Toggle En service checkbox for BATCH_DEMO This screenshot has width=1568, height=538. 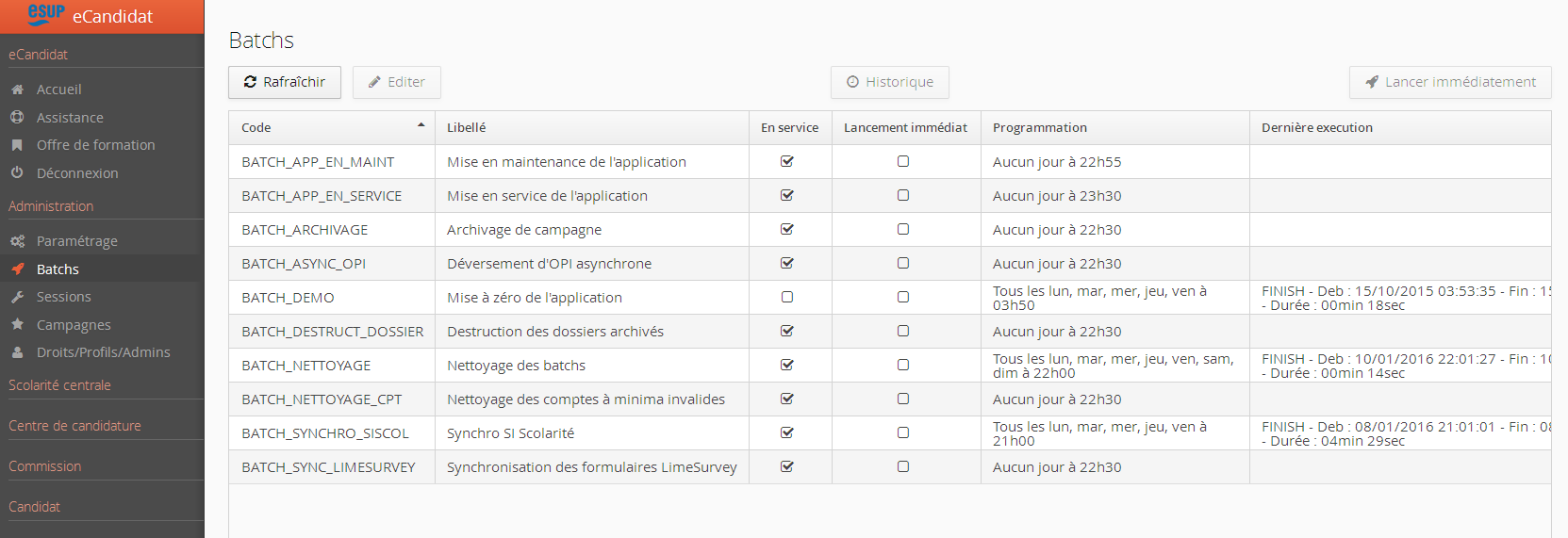click(787, 298)
